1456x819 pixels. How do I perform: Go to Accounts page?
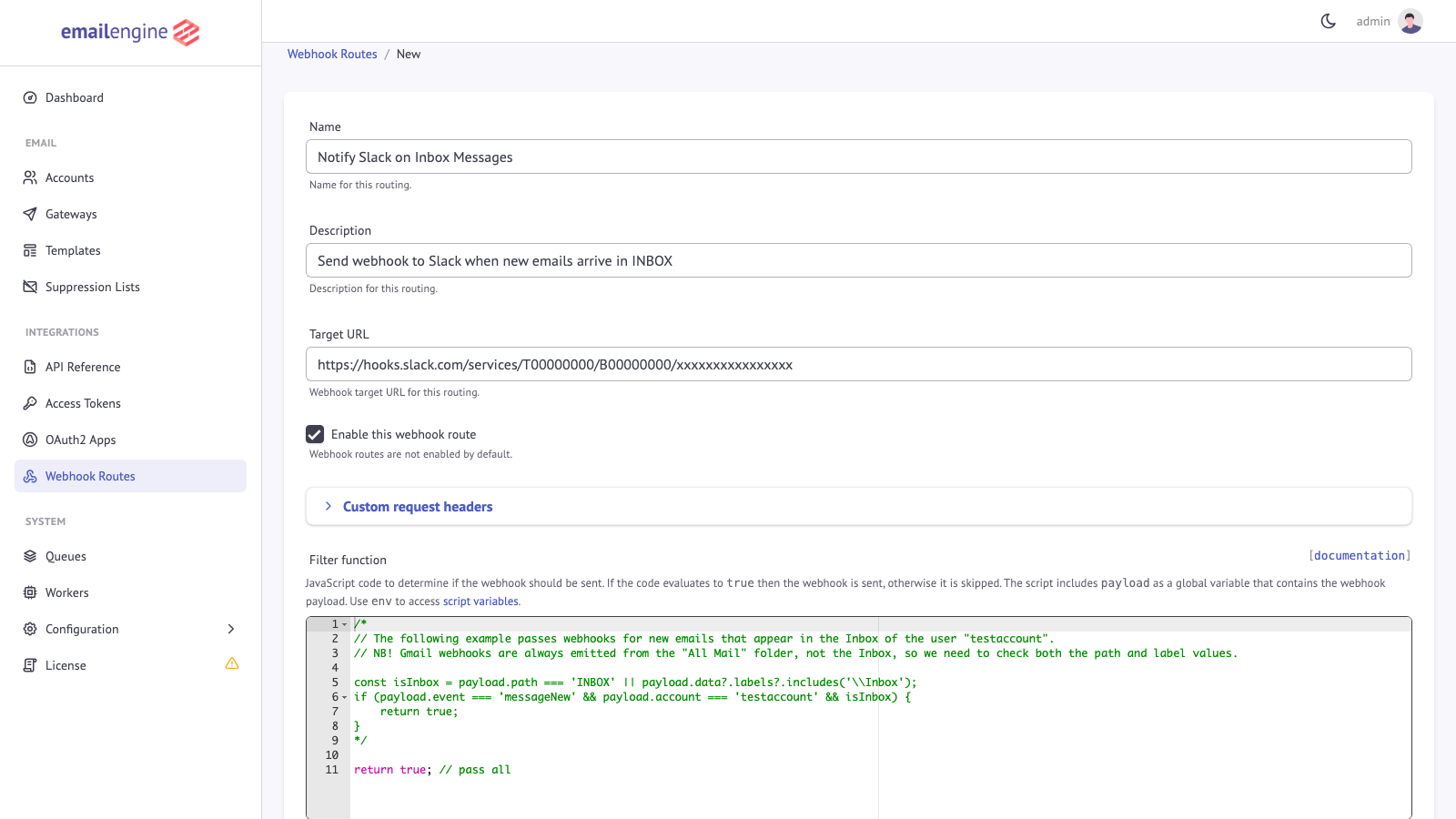point(130,177)
